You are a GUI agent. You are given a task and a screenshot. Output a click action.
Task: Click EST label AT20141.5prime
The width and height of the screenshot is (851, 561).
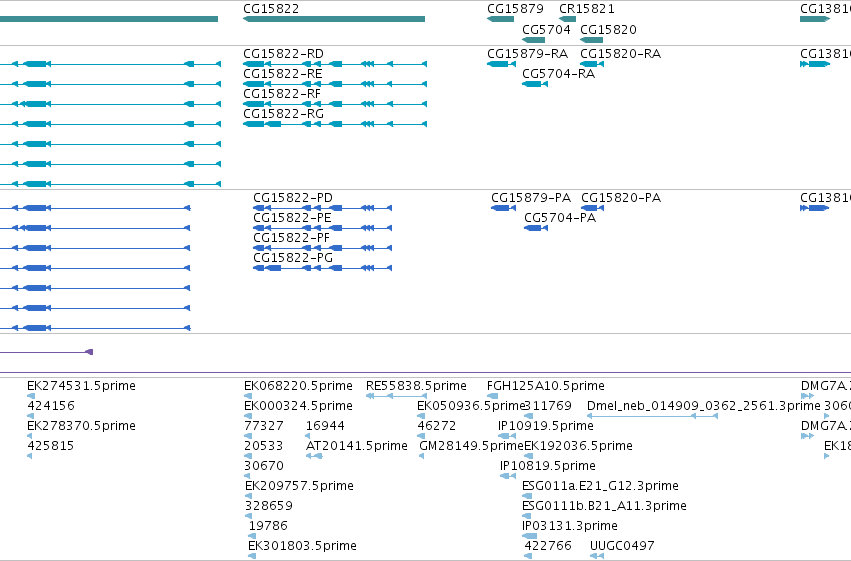357,446
